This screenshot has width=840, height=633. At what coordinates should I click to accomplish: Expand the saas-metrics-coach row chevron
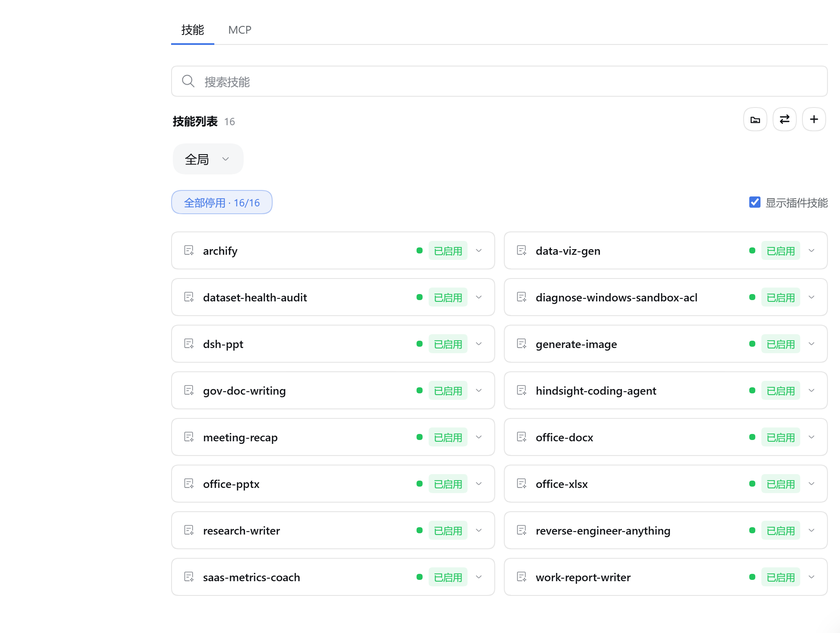pos(479,577)
